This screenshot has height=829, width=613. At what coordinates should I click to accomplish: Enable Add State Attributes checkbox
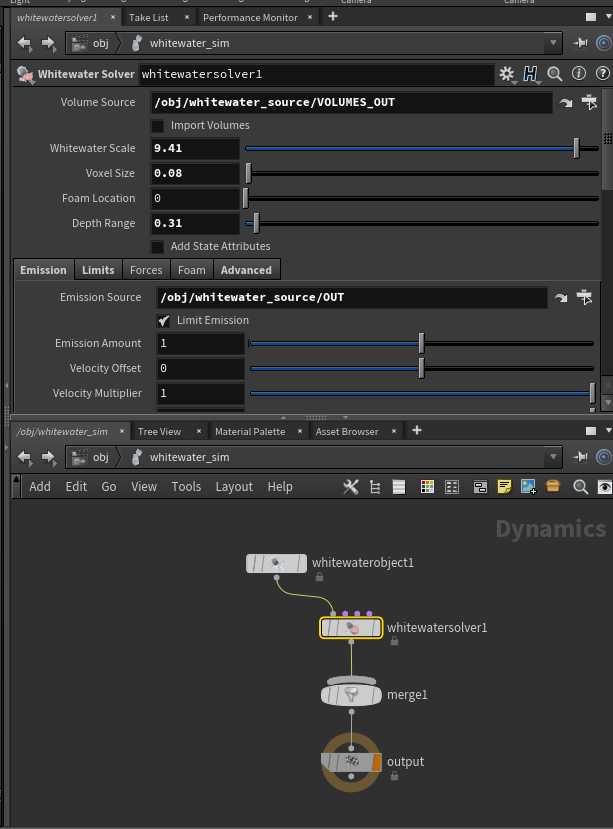click(158, 247)
